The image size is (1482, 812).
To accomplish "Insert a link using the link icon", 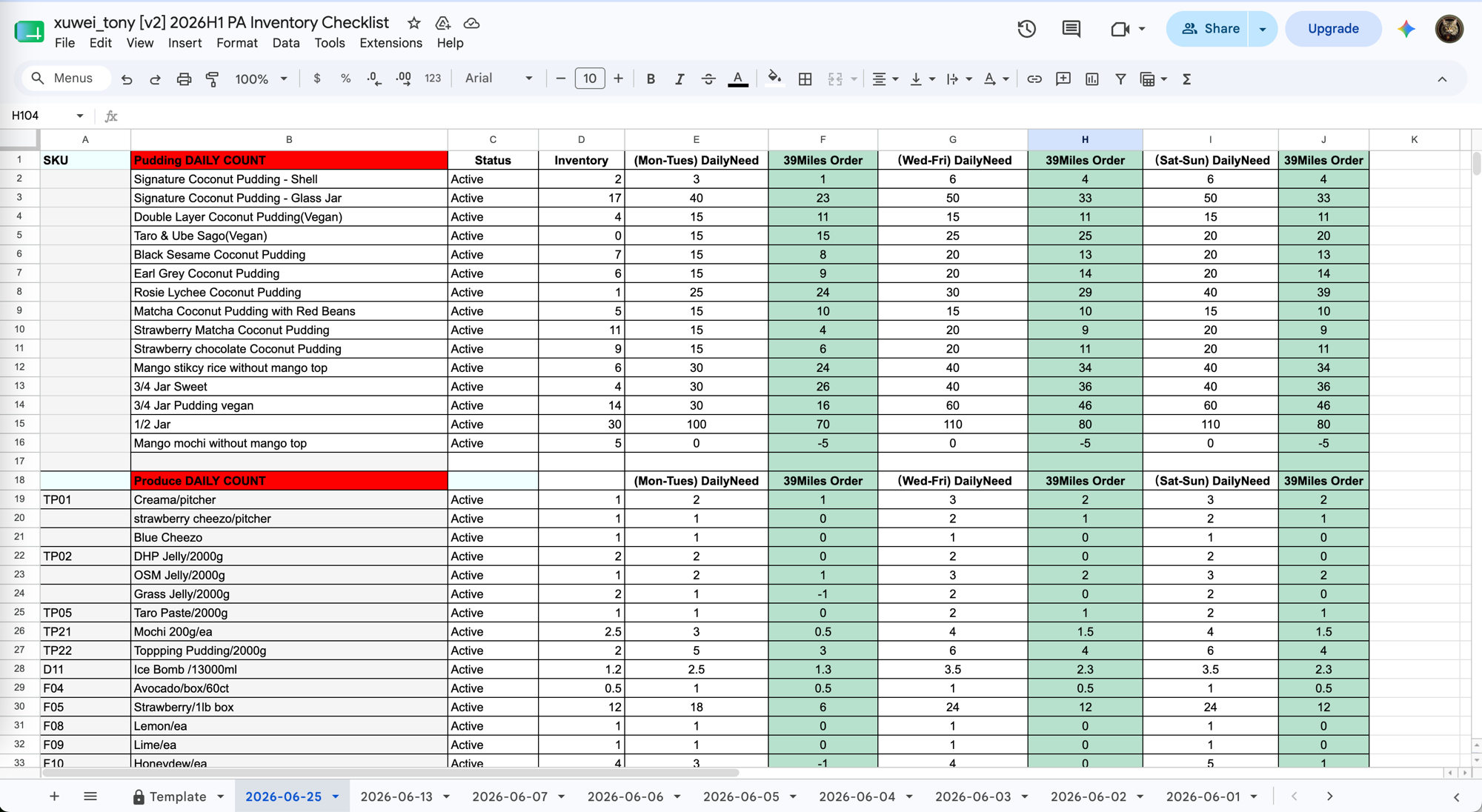I will point(1034,79).
